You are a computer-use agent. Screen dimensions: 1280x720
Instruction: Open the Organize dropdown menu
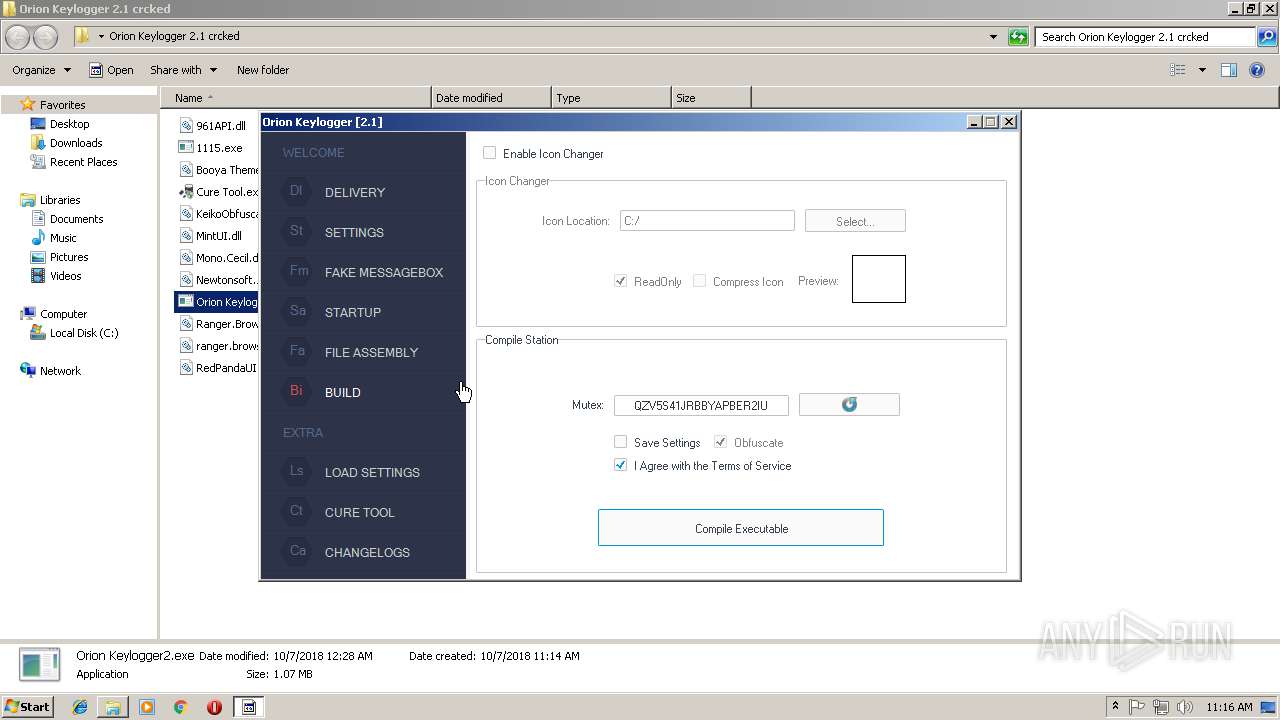pos(41,70)
